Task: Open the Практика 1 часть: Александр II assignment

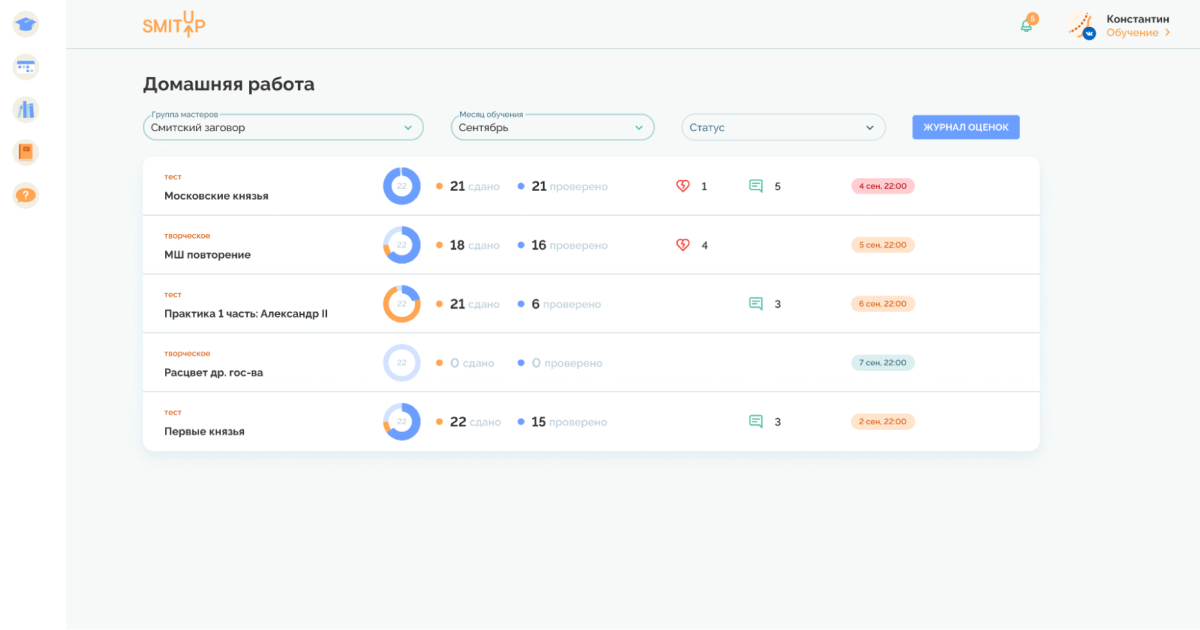Action: coord(246,313)
